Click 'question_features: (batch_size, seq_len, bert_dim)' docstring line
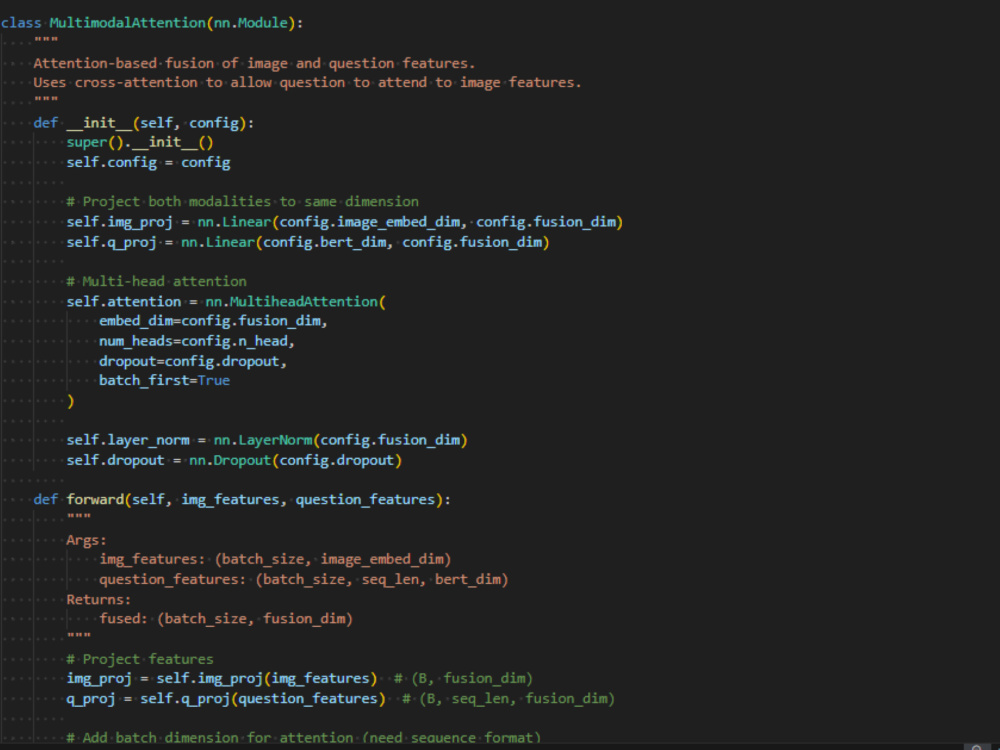Viewport: 1000px width, 750px height. (x=304, y=579)
